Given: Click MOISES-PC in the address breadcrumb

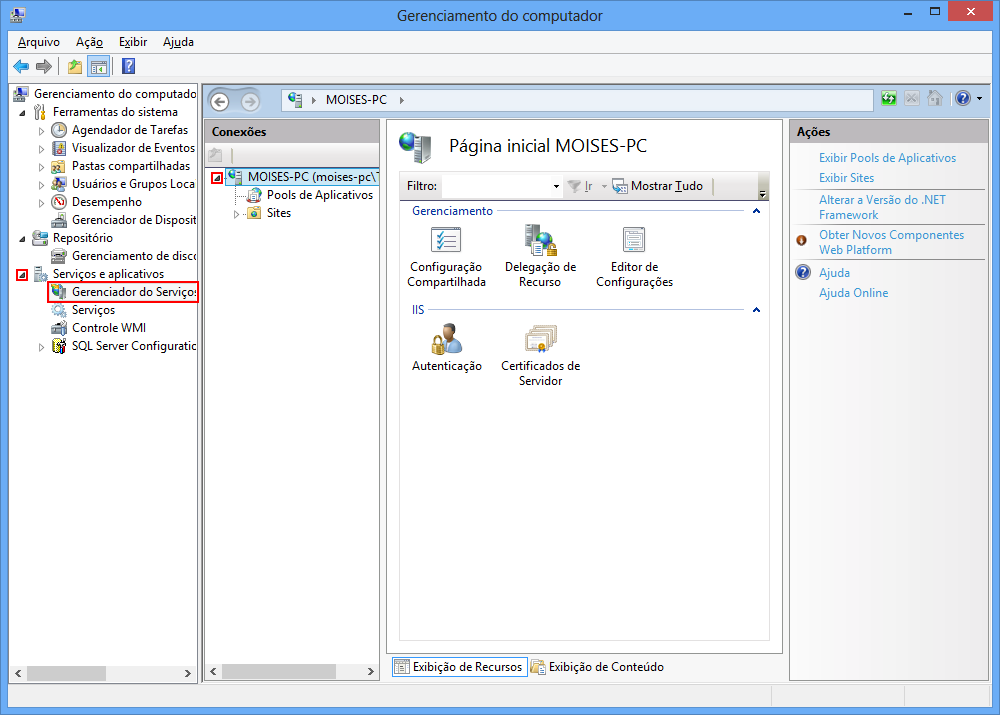Looking at the screenshot, I should click(356, 100).
